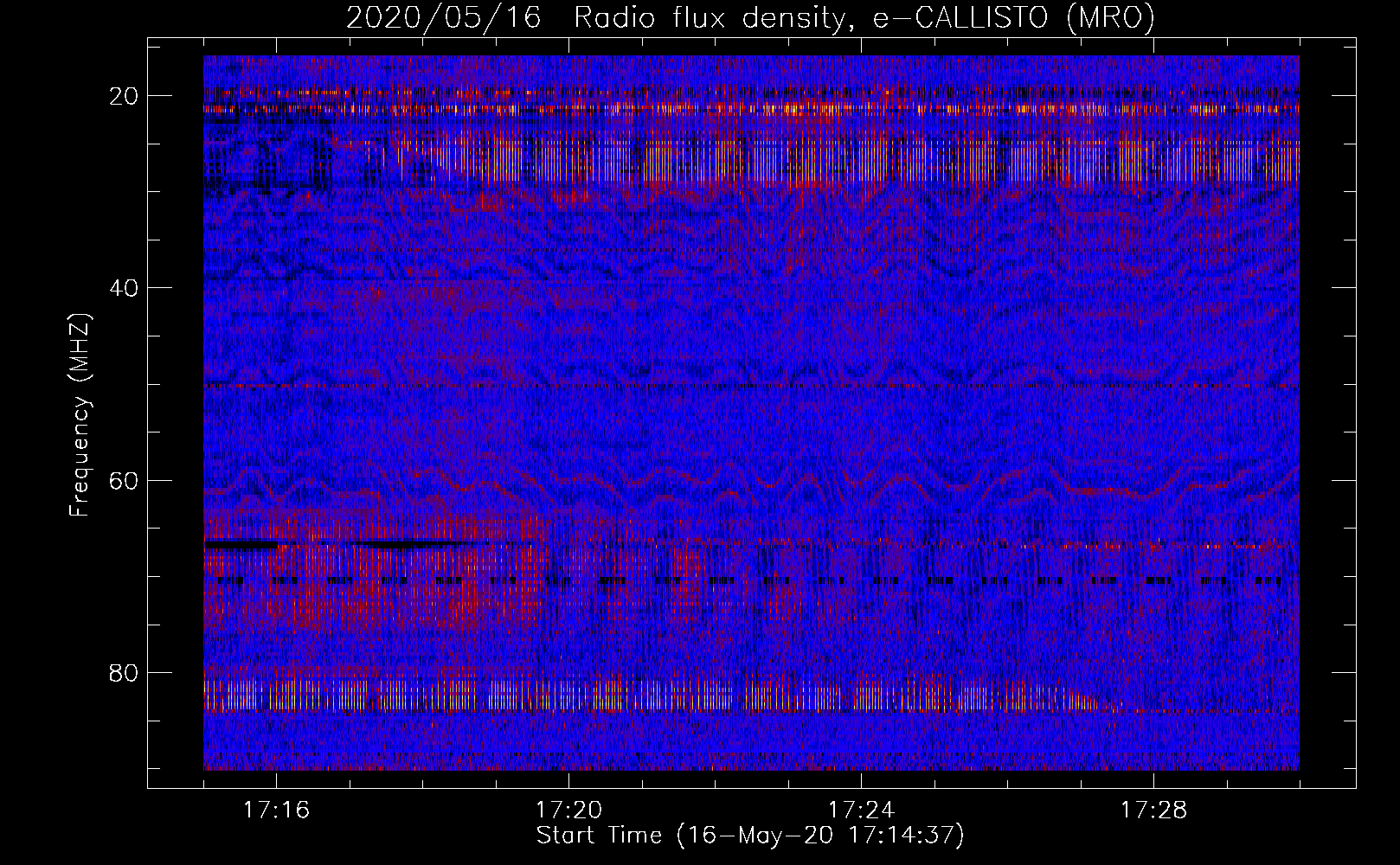Click the '17:16' time tick label

click(x=276, y=811)
